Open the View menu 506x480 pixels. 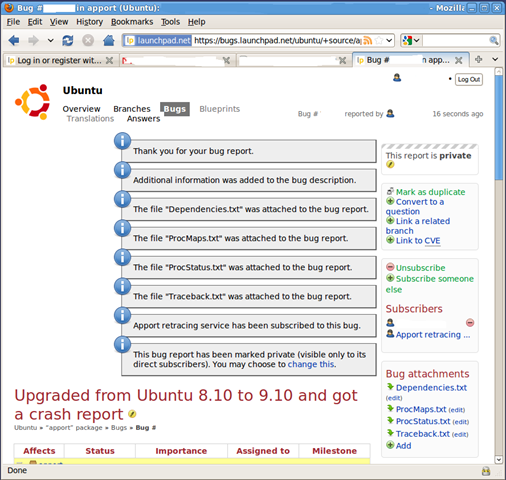pyautogui.click(x=59, y=22)
